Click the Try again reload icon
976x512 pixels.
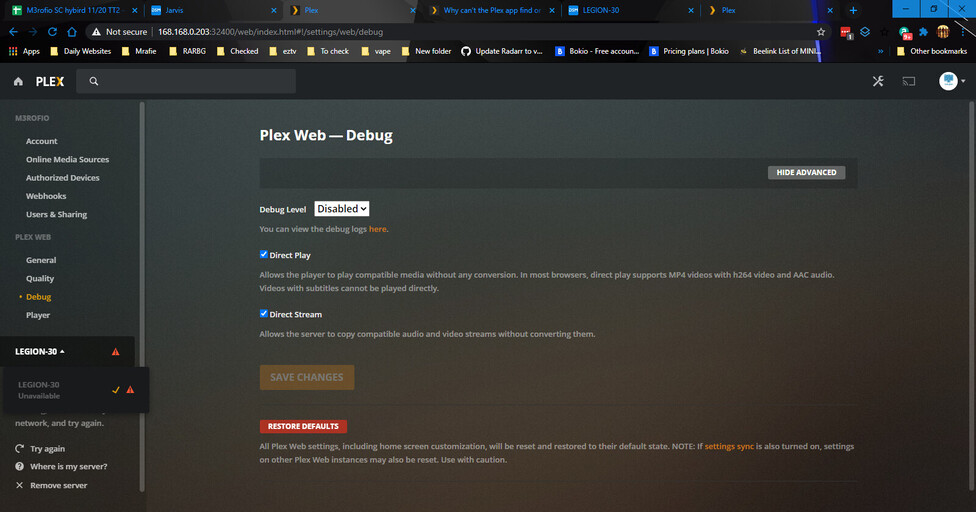[x=19, y=449]
